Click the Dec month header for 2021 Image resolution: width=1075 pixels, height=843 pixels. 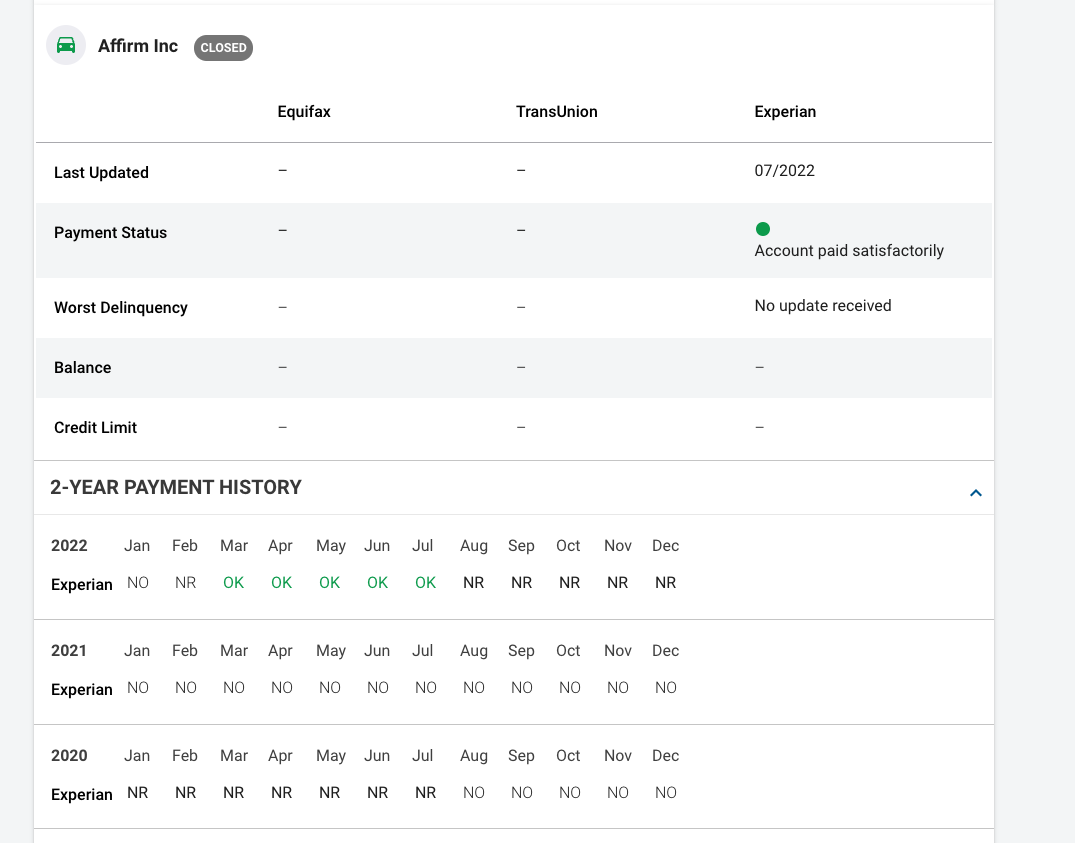pyautogui.click(x=665, y=650)
